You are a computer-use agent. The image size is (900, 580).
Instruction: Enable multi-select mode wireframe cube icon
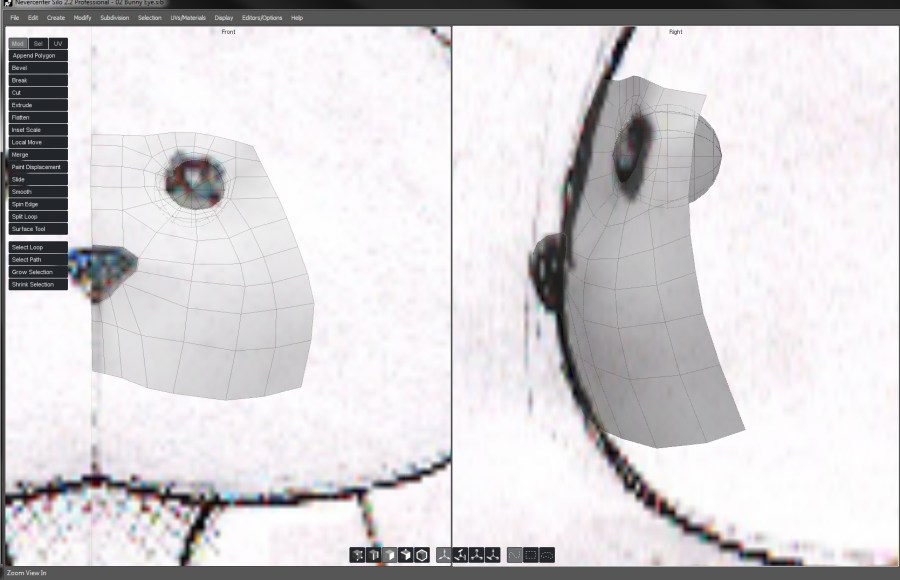click(422, 555)
